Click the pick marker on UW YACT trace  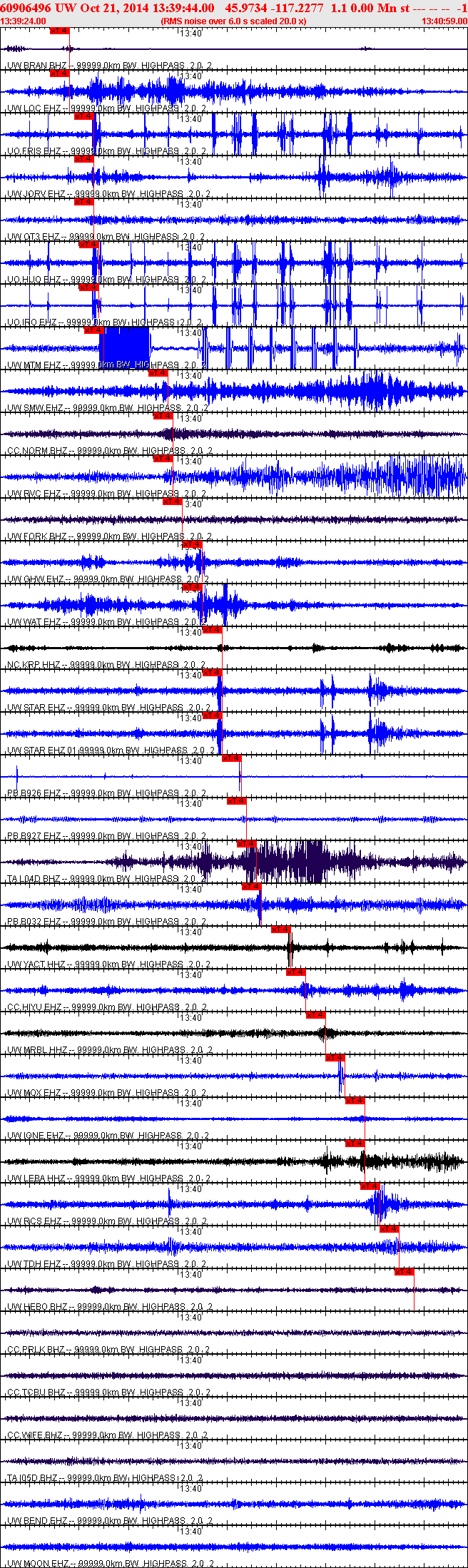click(x=281, y=930)
